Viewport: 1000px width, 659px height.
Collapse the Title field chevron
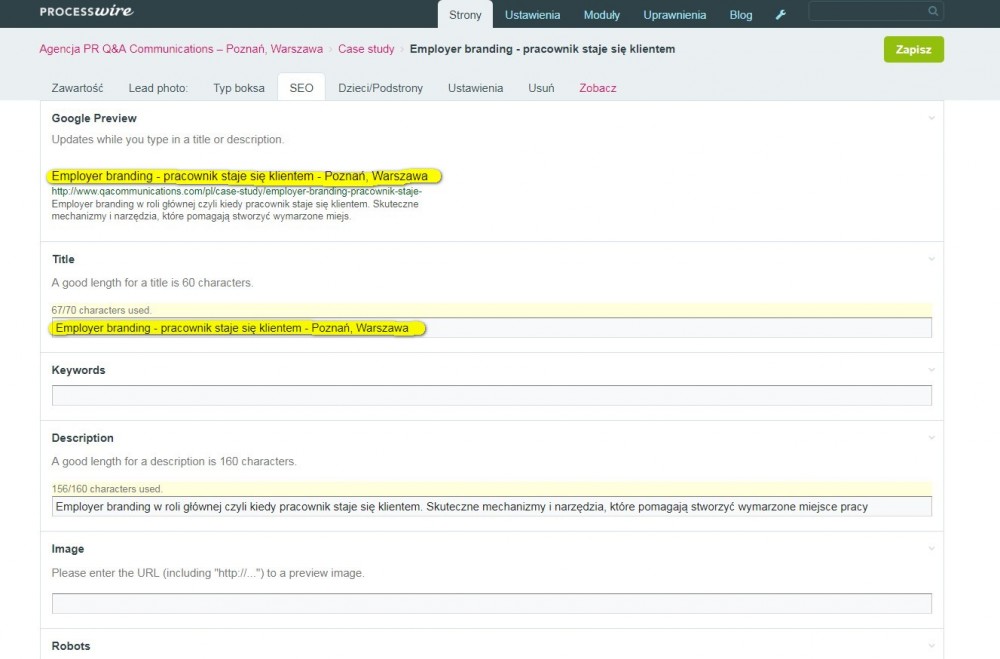click(931, 259)
